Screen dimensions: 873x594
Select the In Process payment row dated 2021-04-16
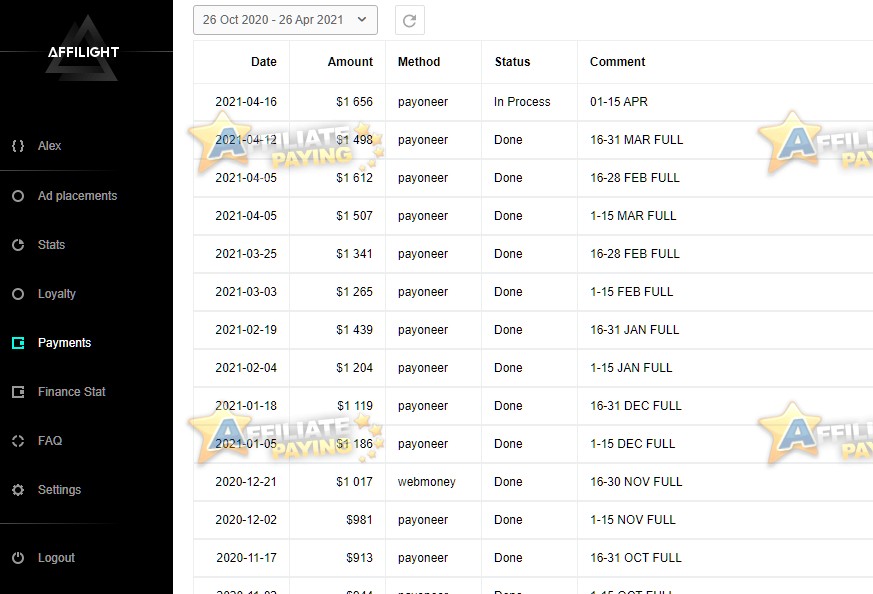533,102
